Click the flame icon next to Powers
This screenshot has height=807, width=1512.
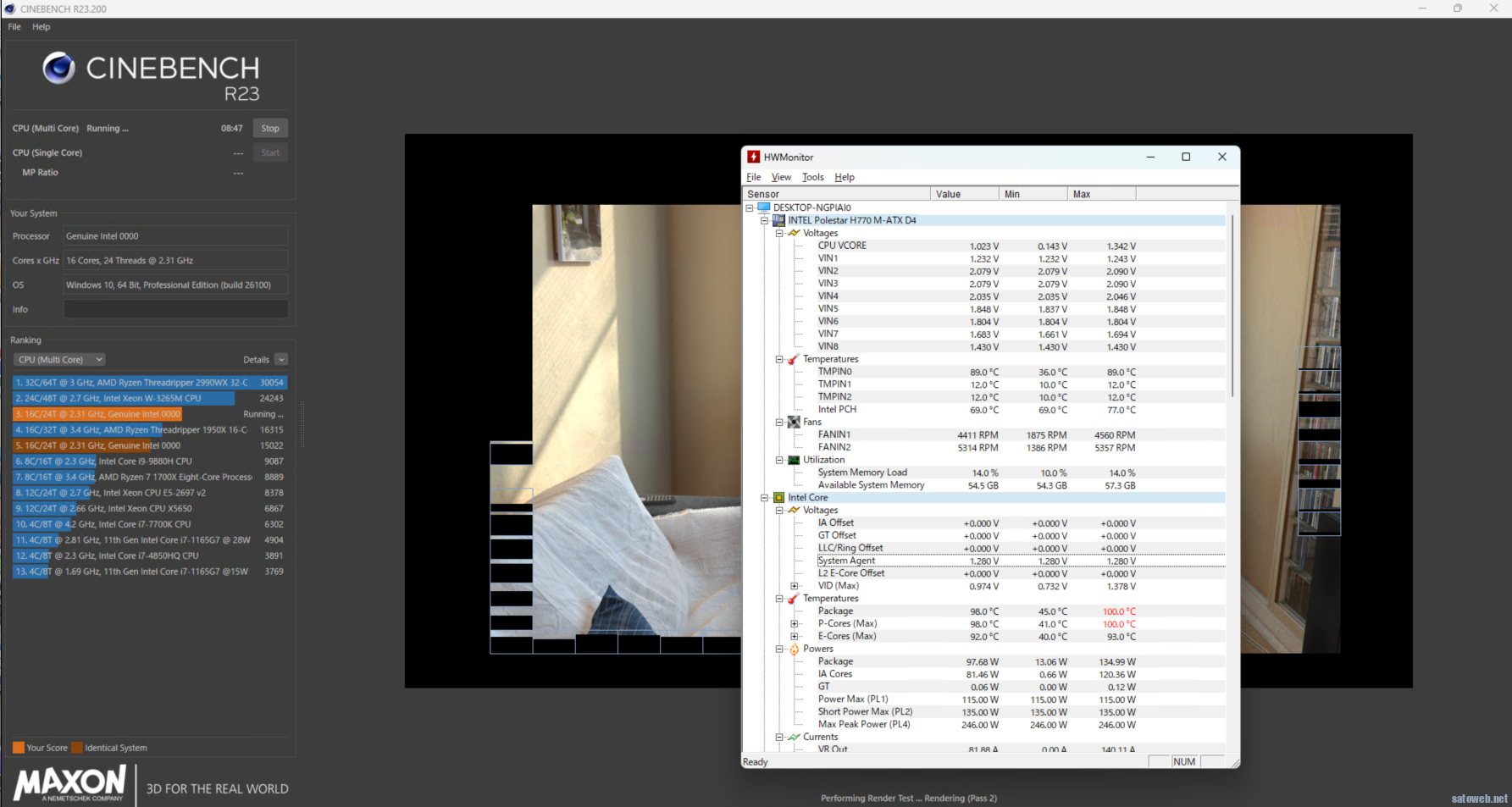794,649
